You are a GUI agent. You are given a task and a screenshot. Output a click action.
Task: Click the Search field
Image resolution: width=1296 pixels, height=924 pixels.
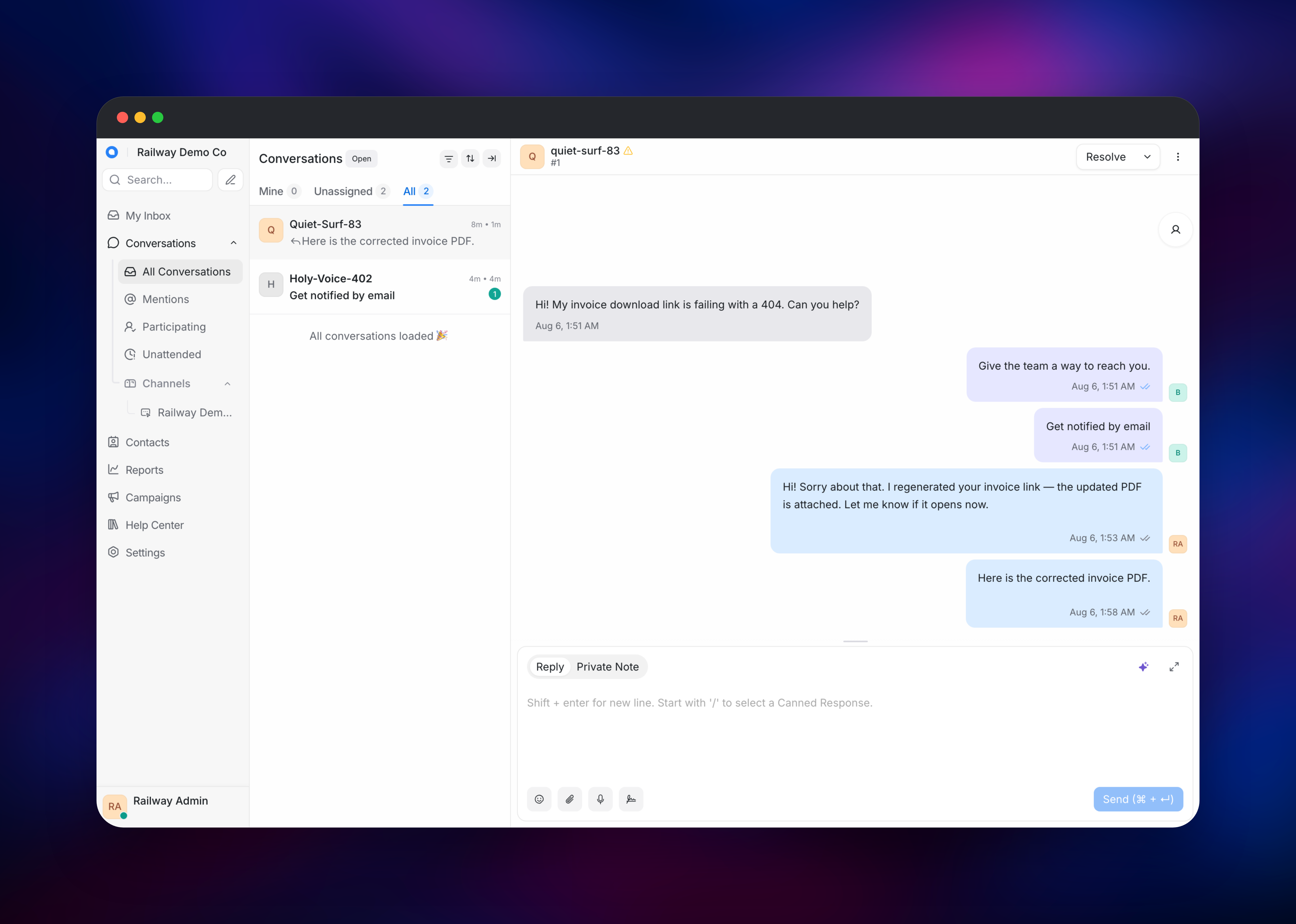point(158,180)
